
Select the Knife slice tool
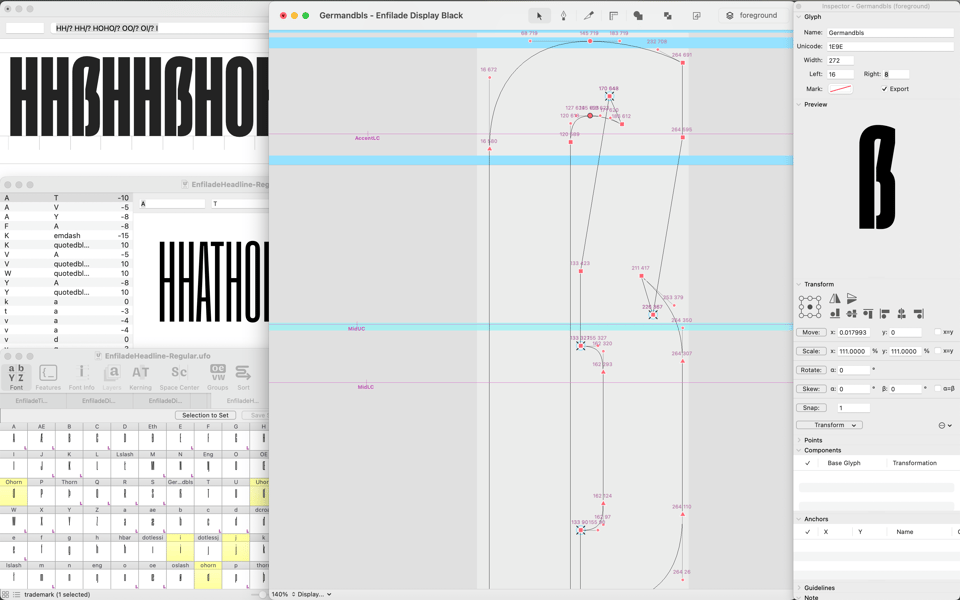(588, 16)
